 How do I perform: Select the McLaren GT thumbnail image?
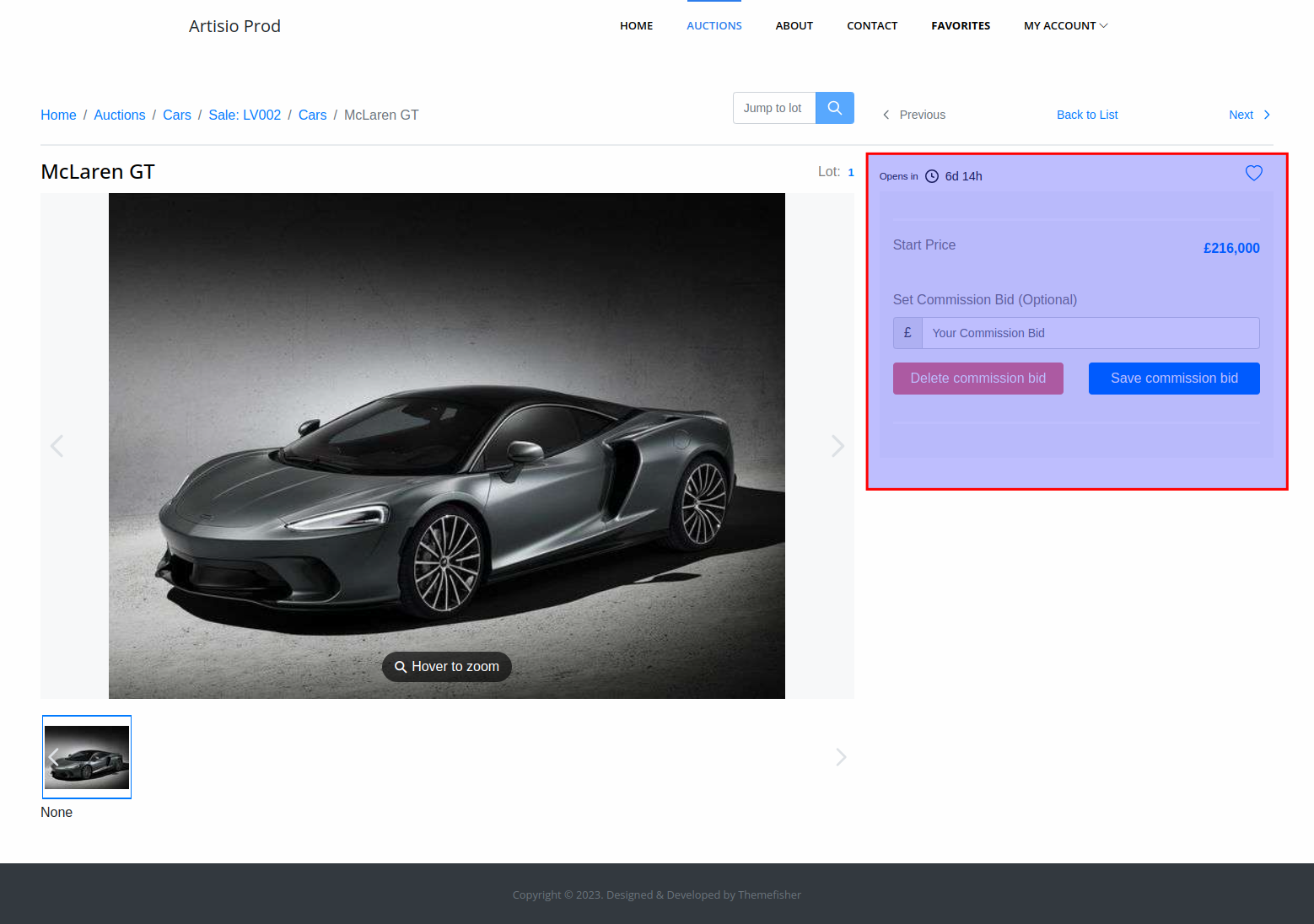click(87, 757)
